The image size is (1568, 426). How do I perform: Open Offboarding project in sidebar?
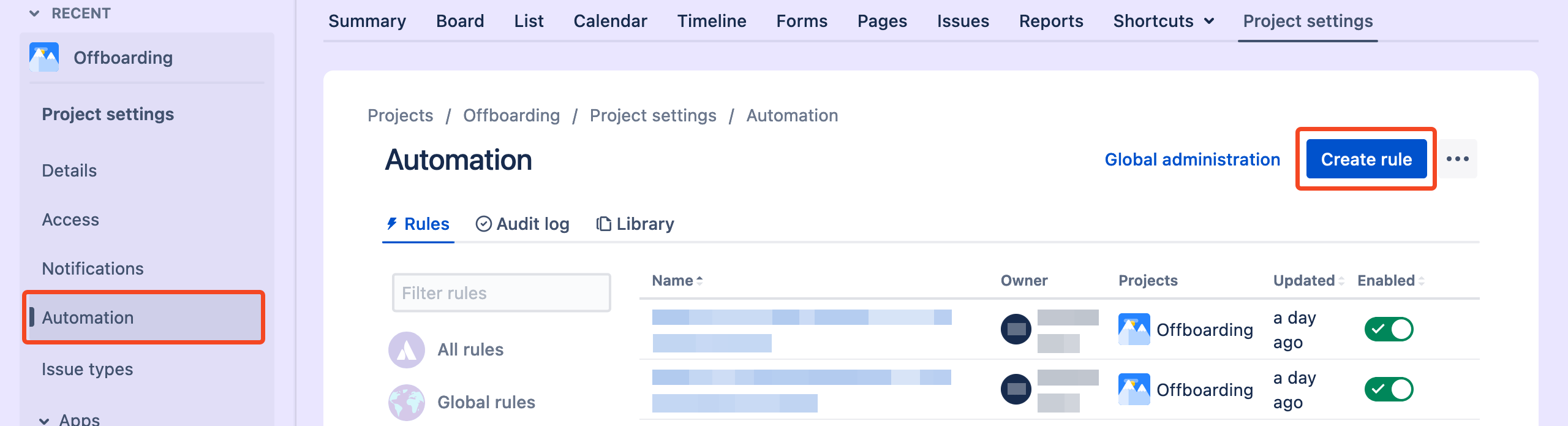[123, 58]
